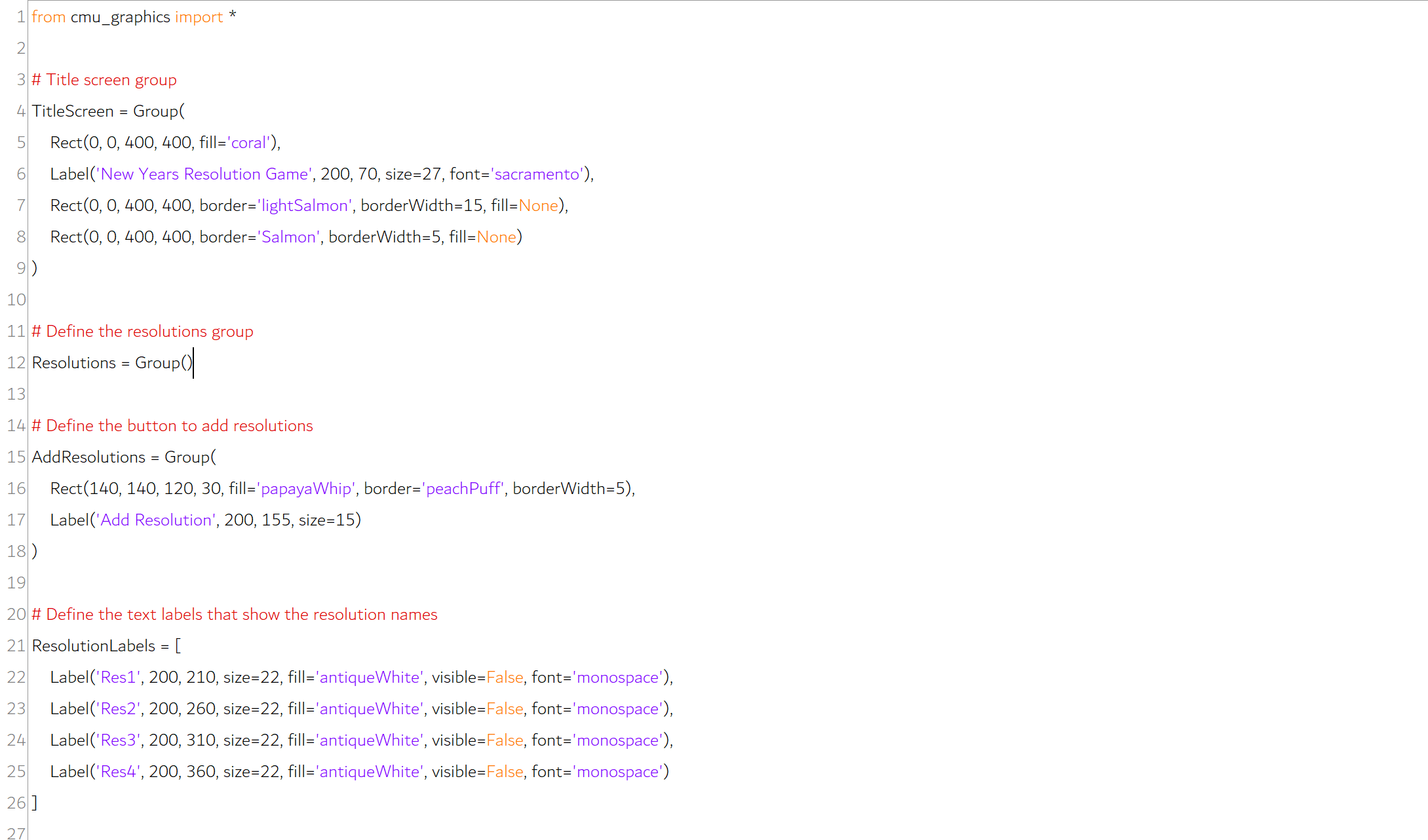The image size is (1428, 840).
Task: Click the 'Resolutions = Group()' line
Action: pos(112,363)
